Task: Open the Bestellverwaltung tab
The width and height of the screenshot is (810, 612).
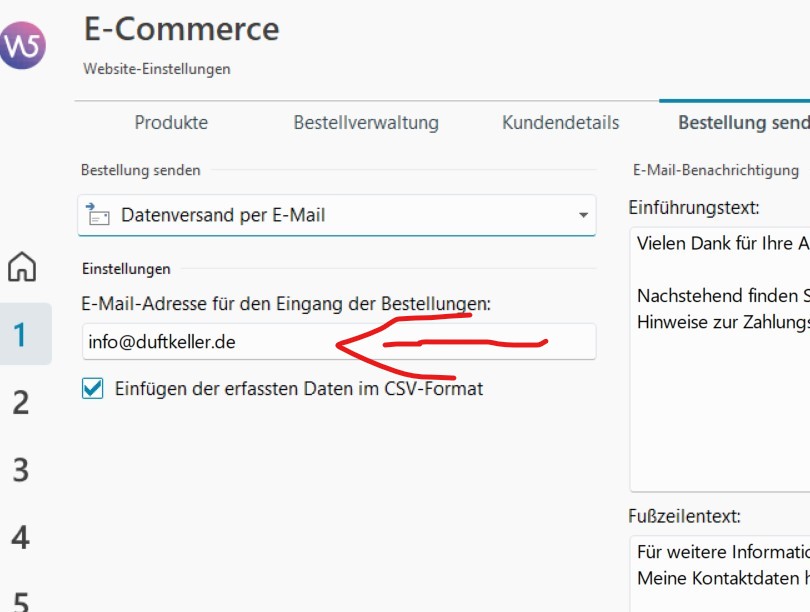Action: (x=366, y=123)
